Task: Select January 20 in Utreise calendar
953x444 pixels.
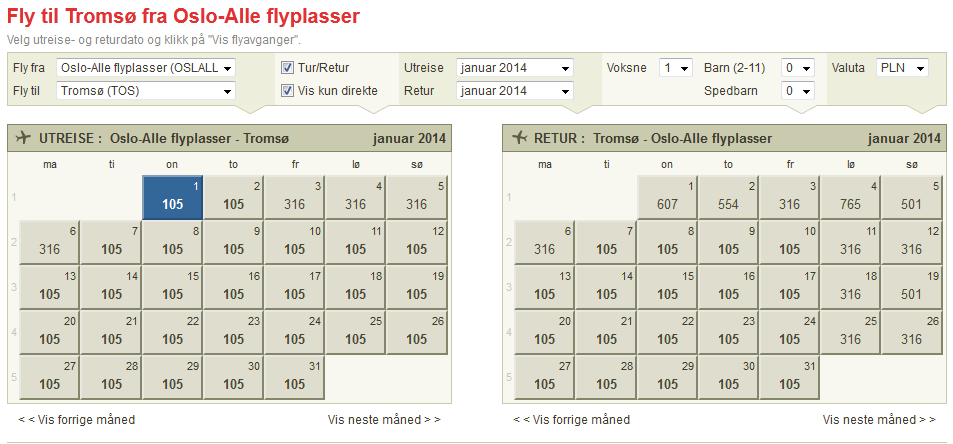Action: pyautogui.click(x=50, y=332)
